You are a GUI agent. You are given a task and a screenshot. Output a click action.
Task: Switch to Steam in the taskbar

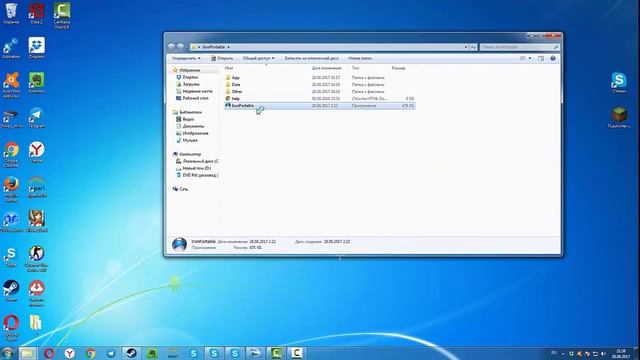point(131,353)
